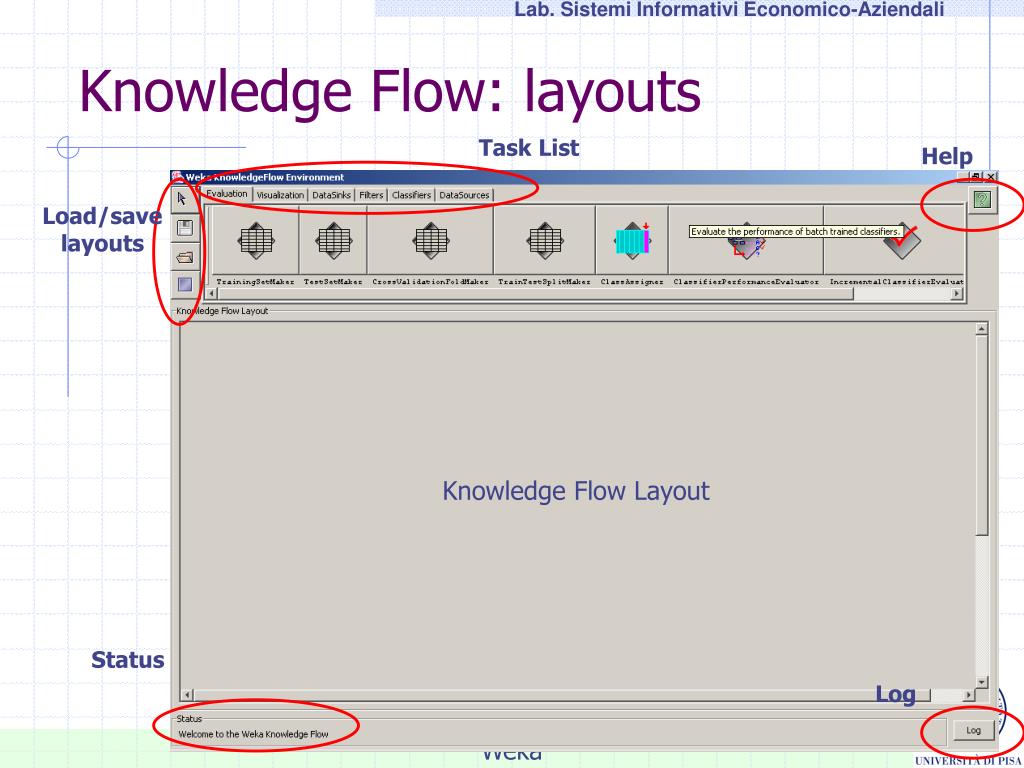Click the component palette horizontal scrollbar thumb
The width and height of the screenshot is (1024, 768).
click(535, 294)
